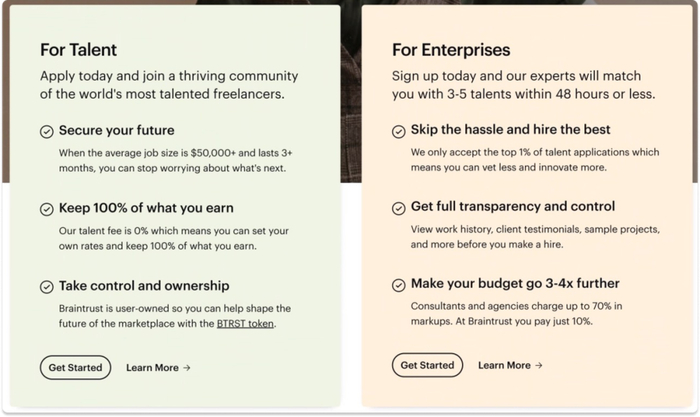Select Make your budget go 3-4x further
Screen dimensions: 700x417
tap(515, 284)
